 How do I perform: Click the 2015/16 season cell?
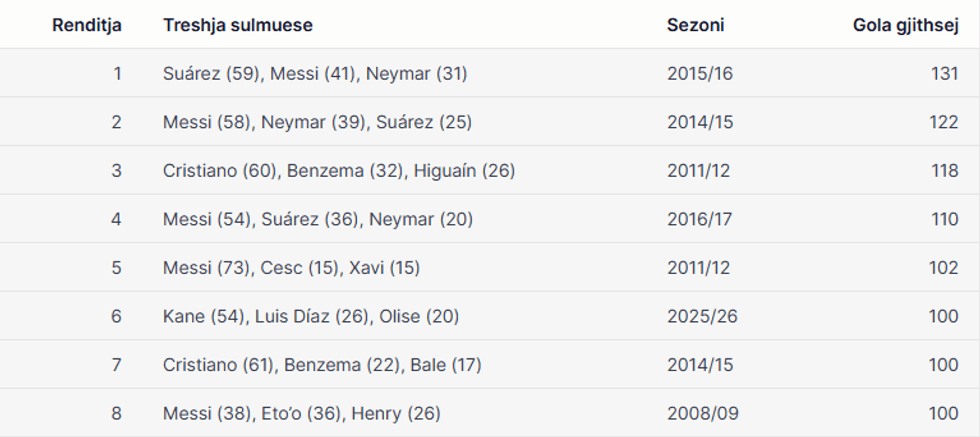coord(700,73)
